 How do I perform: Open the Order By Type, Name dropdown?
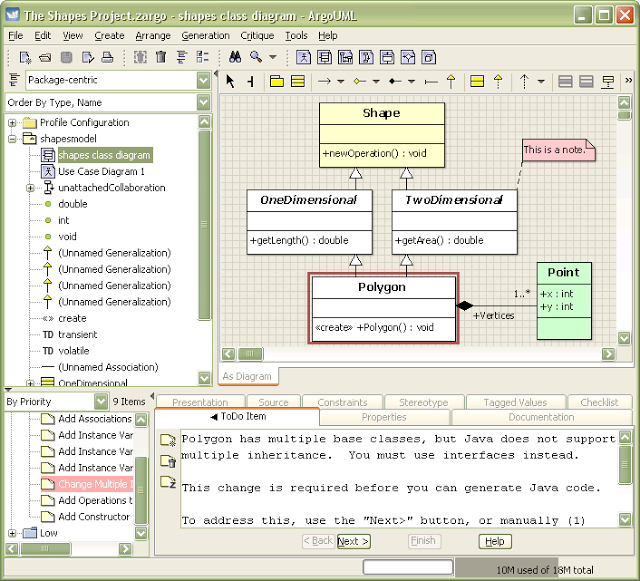(x=203, y=102)
